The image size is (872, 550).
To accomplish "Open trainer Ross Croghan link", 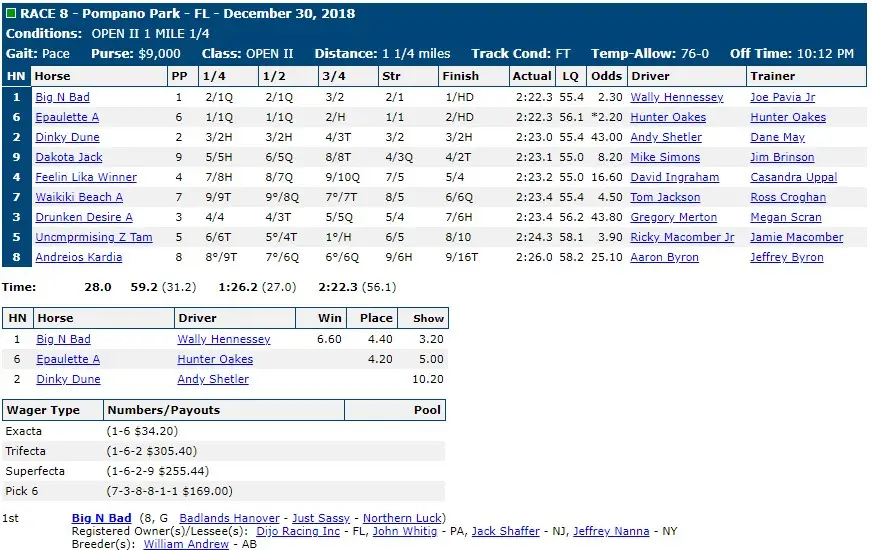I will click(x=788, y=197).
